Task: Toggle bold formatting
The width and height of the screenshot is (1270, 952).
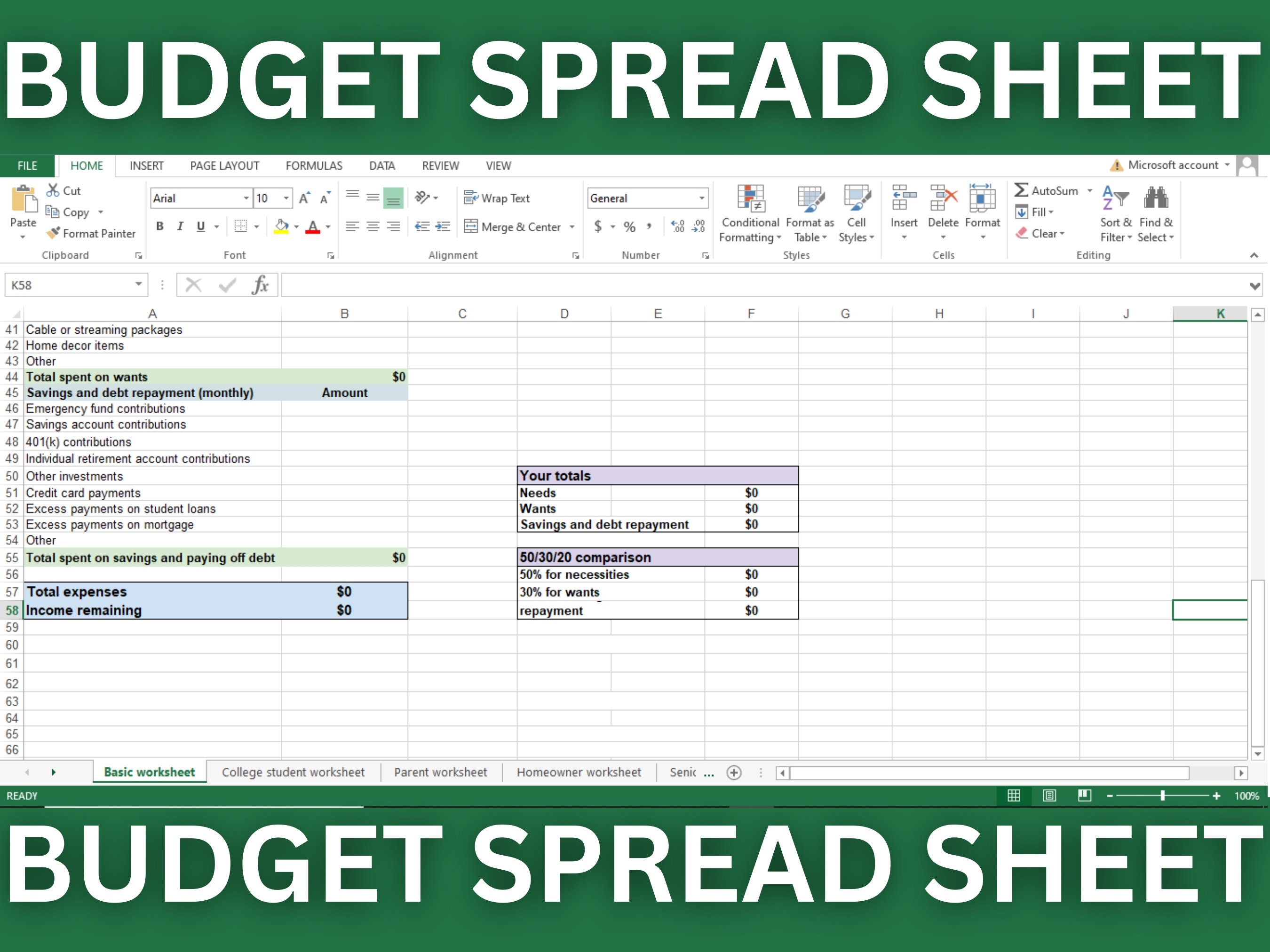Action: point(159,226)
